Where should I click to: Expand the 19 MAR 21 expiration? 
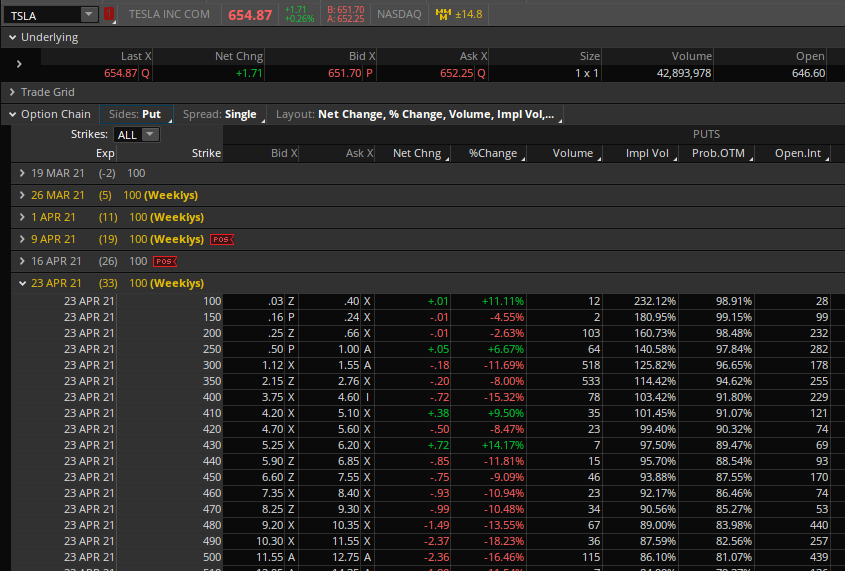tap(22, 173)
